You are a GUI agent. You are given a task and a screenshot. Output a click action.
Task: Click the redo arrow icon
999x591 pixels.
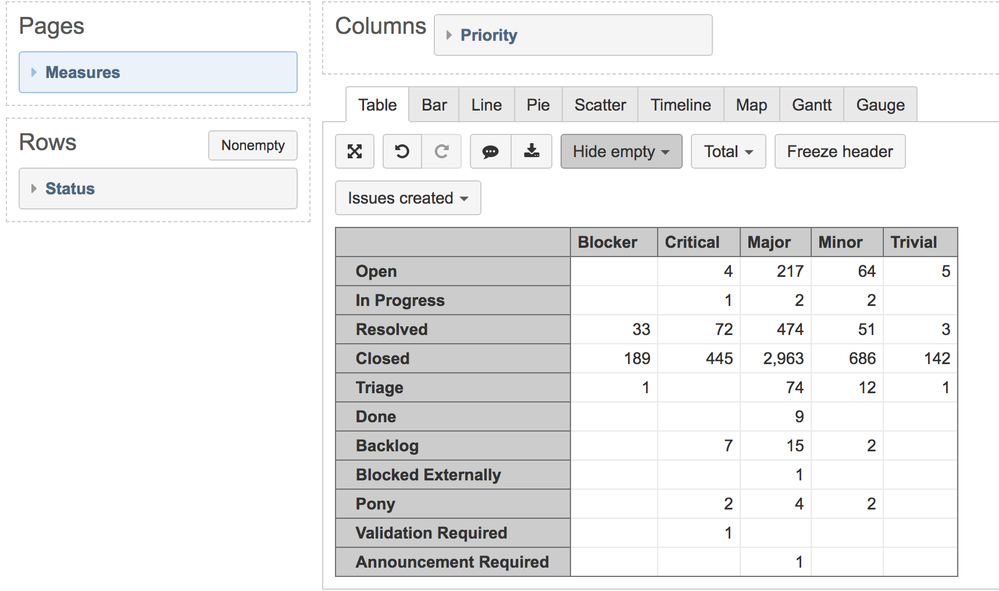click(442, 152)
